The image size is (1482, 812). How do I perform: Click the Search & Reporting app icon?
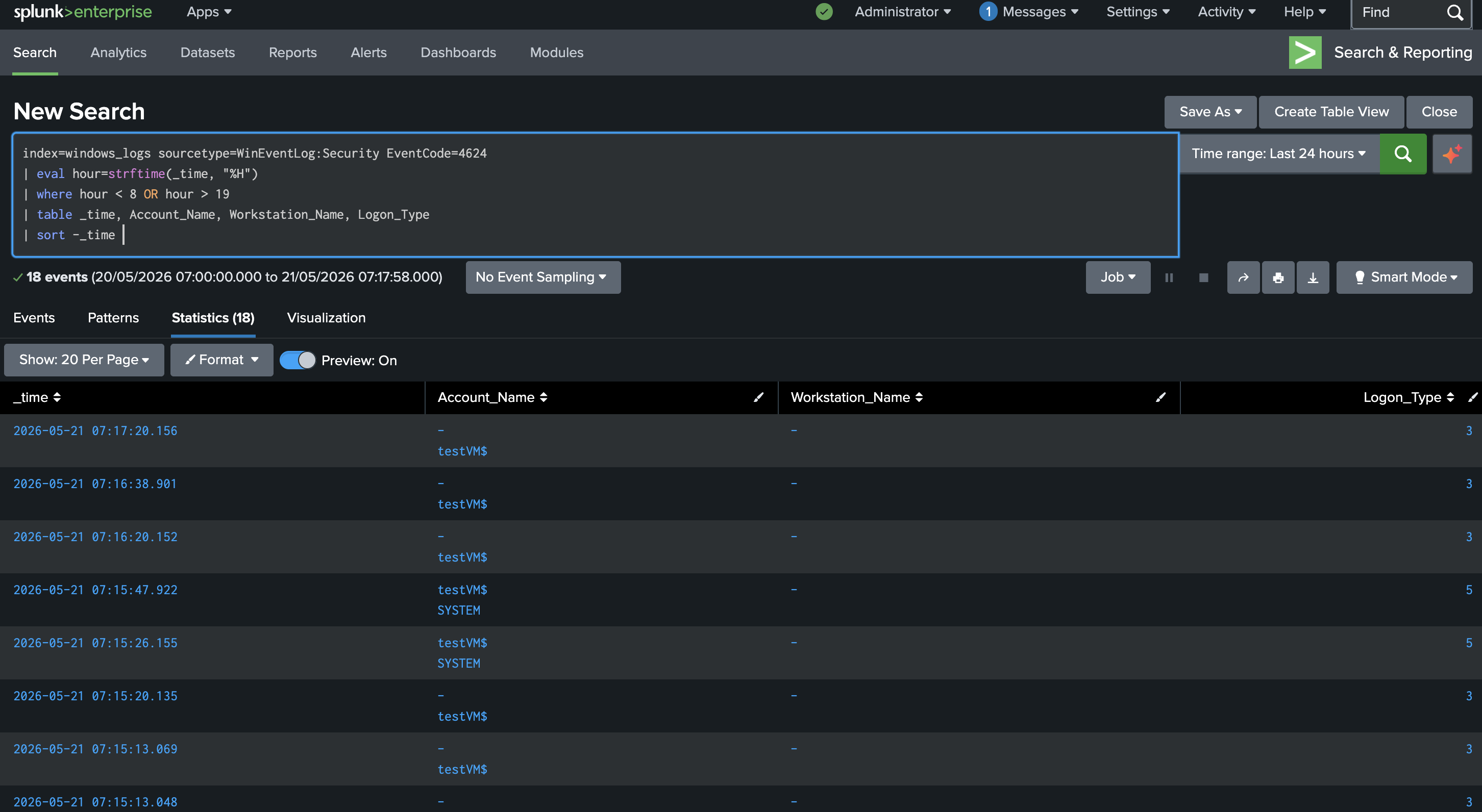(1305, 53)
